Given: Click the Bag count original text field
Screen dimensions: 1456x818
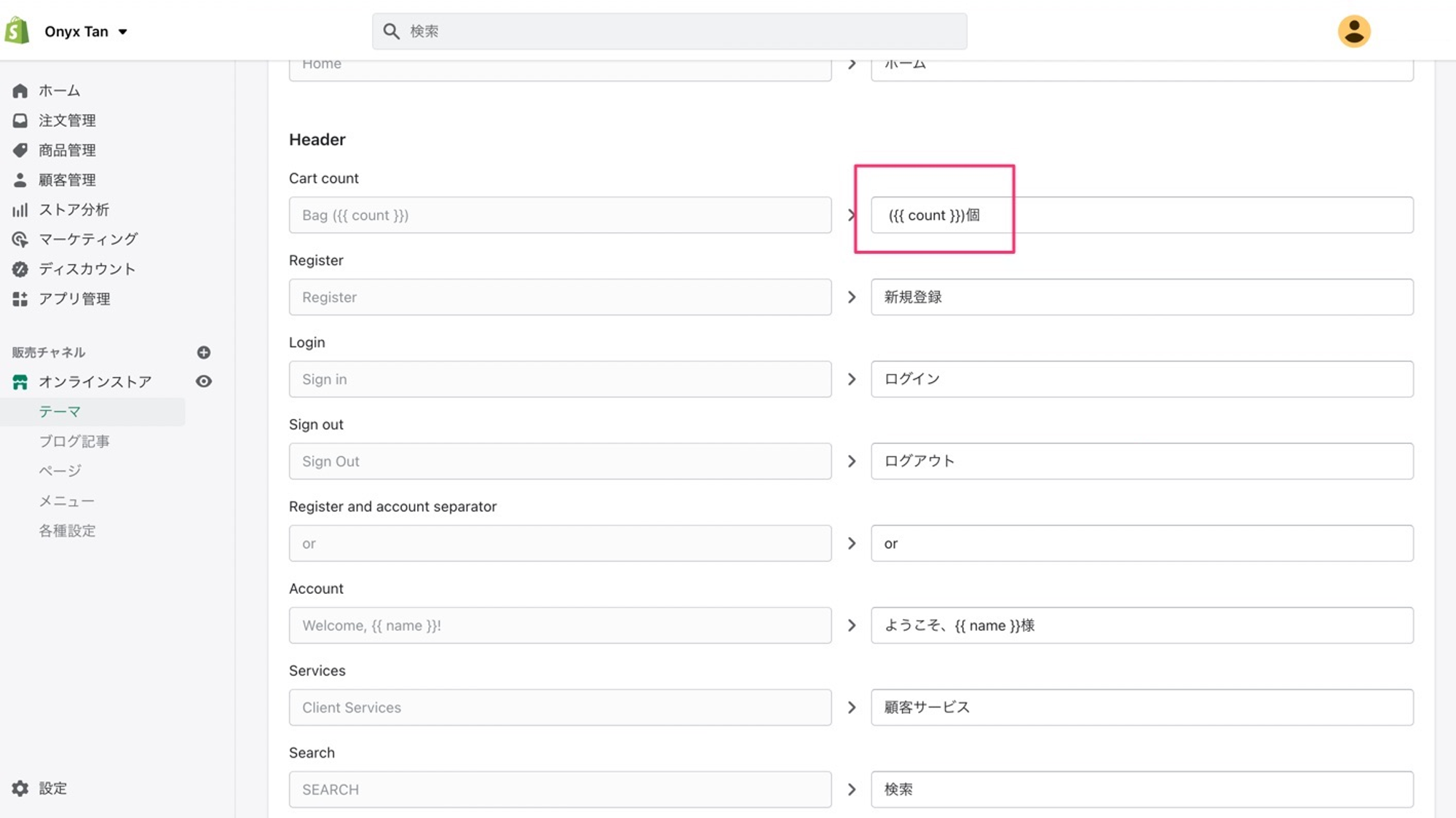Looking at the screenshot, I should 560,215.
